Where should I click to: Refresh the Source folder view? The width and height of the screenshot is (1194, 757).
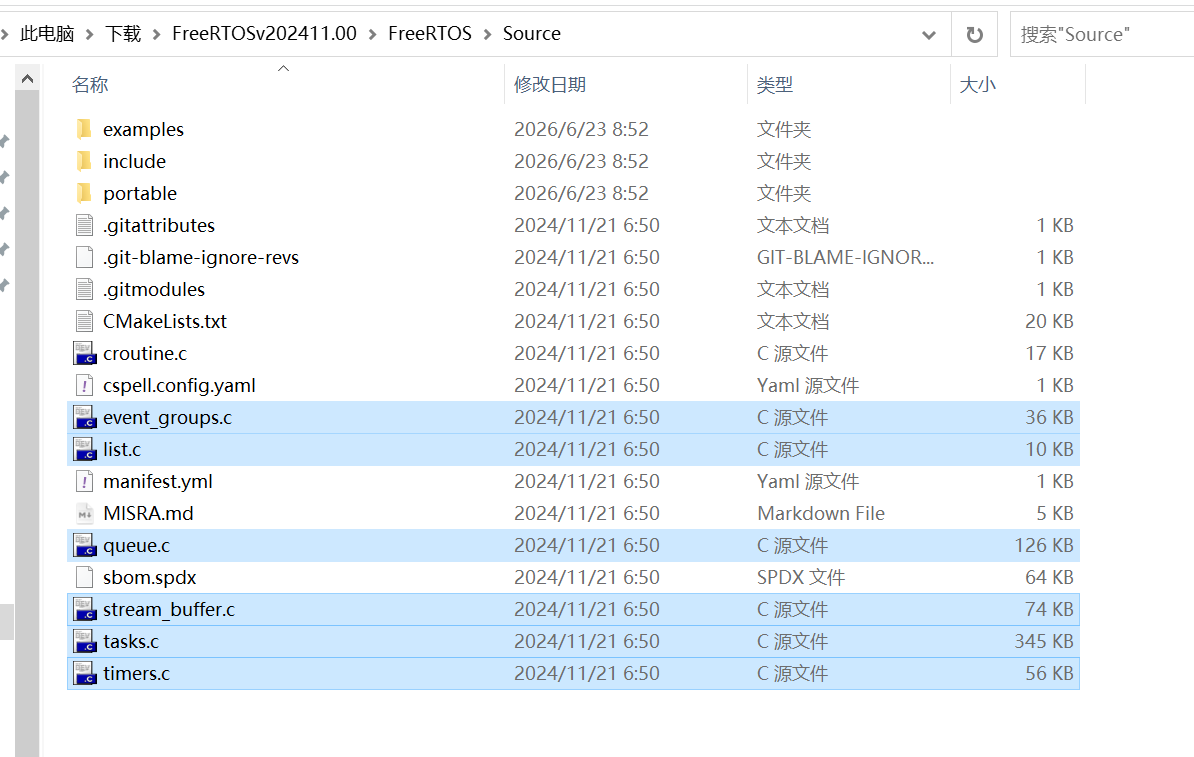(x=975, y=34)
